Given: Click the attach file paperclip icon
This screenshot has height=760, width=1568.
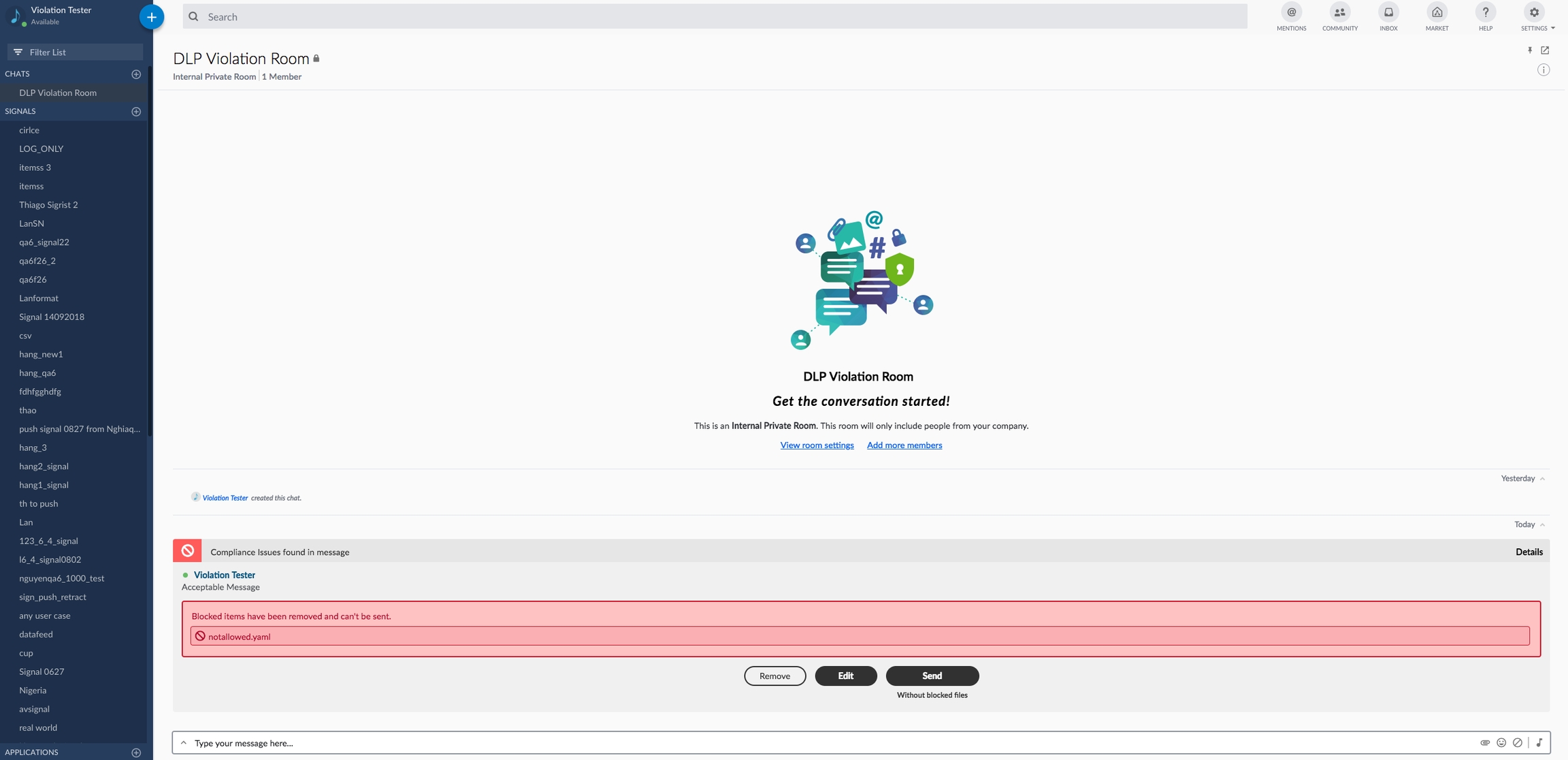Looking at the screenshot, I should pyautogui.click(x=1485, y=743).
